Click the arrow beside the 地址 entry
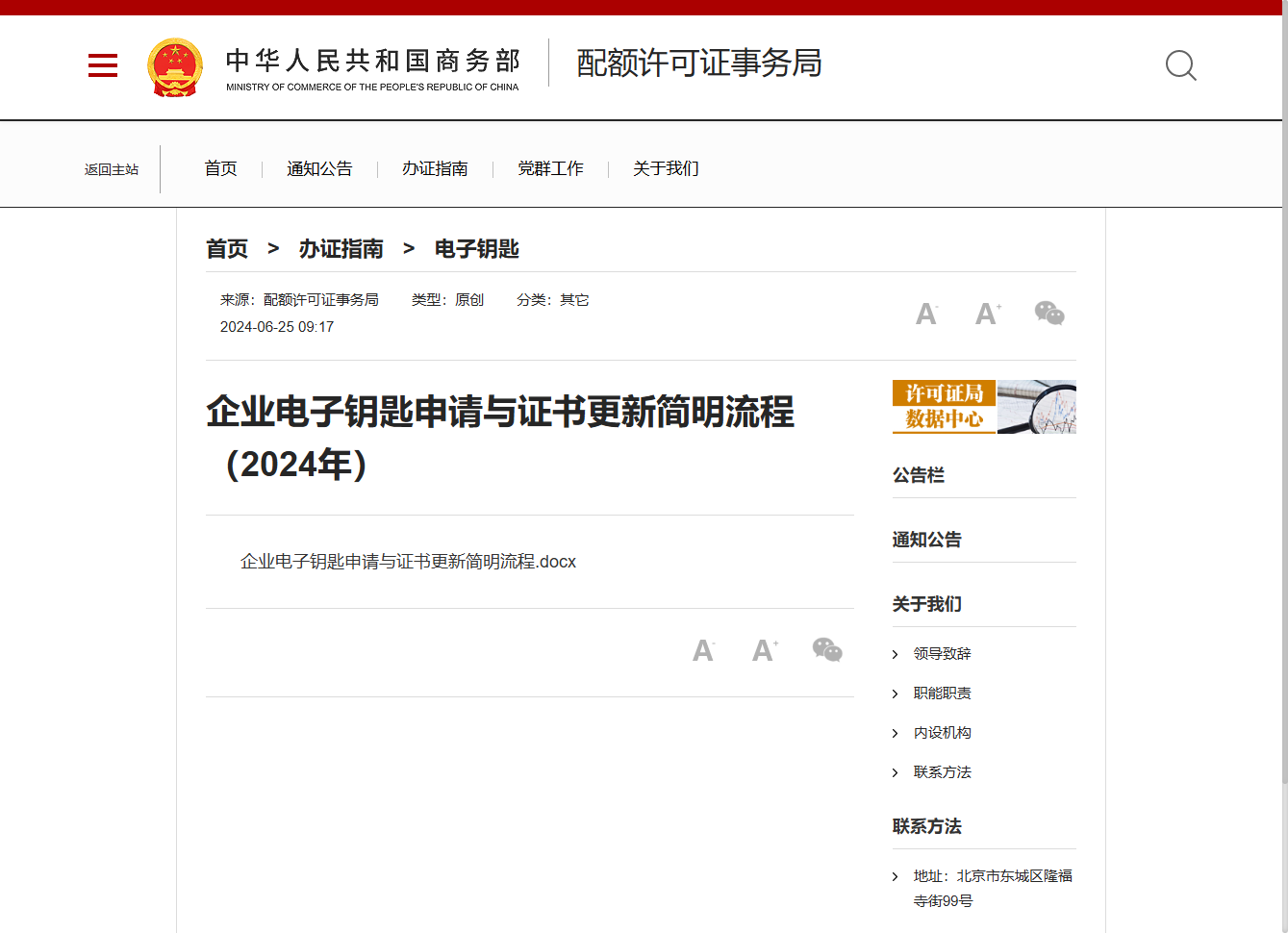1288x933 pixels. click(896, 876)
